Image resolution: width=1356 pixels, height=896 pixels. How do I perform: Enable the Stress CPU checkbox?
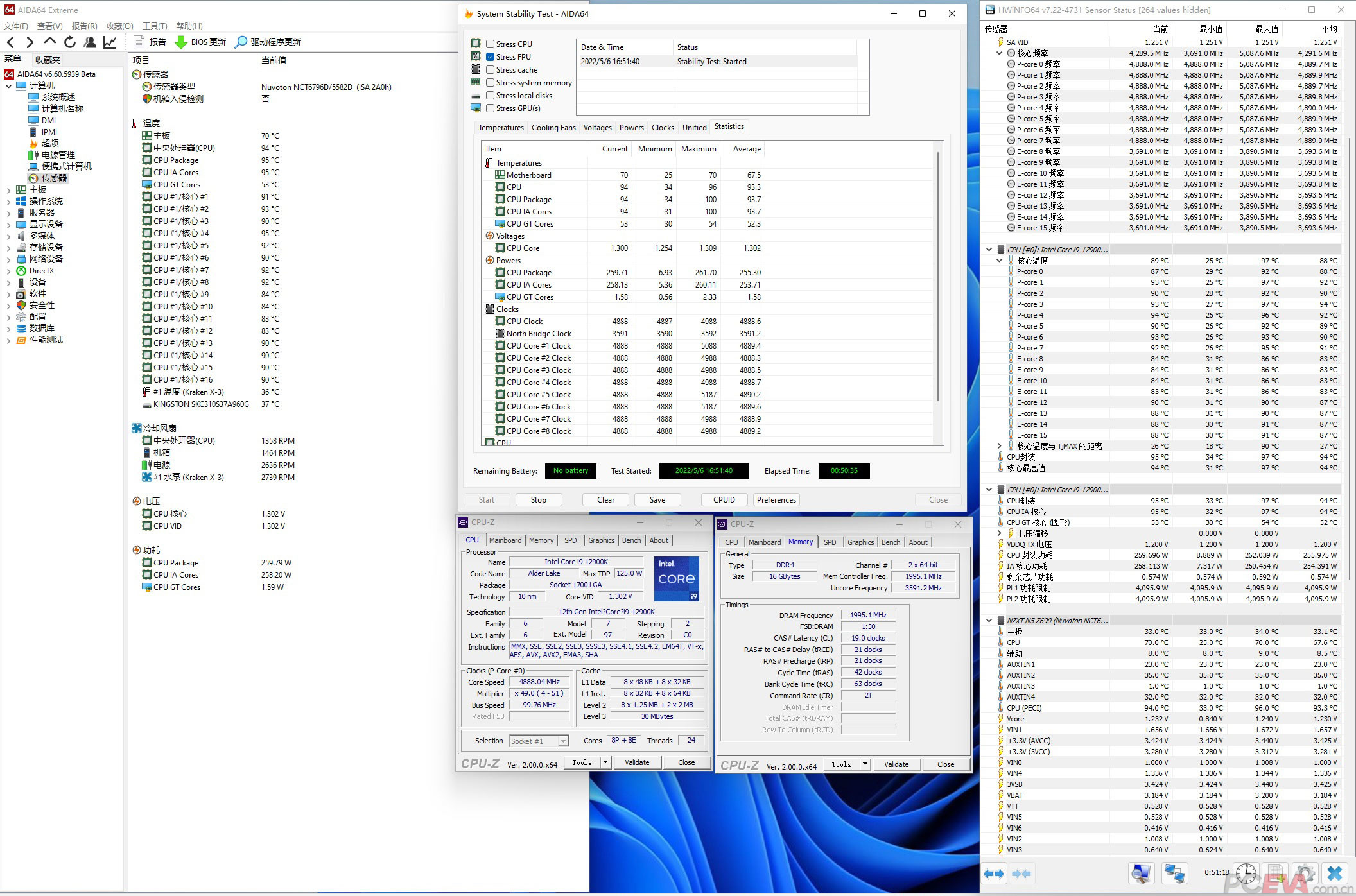click(x=491, y=44)
